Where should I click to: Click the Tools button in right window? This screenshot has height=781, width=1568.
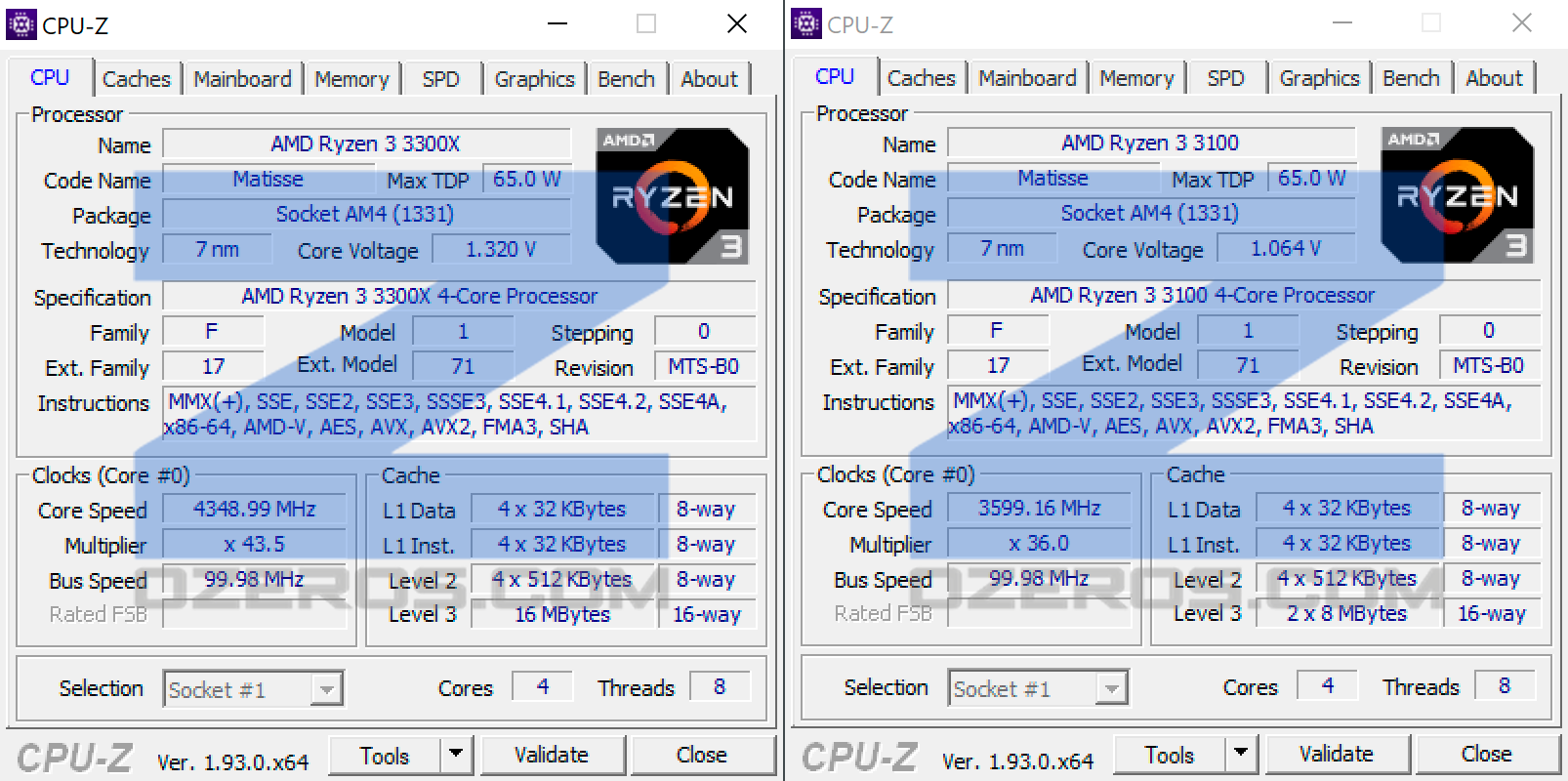click(x=1170, y=755)
